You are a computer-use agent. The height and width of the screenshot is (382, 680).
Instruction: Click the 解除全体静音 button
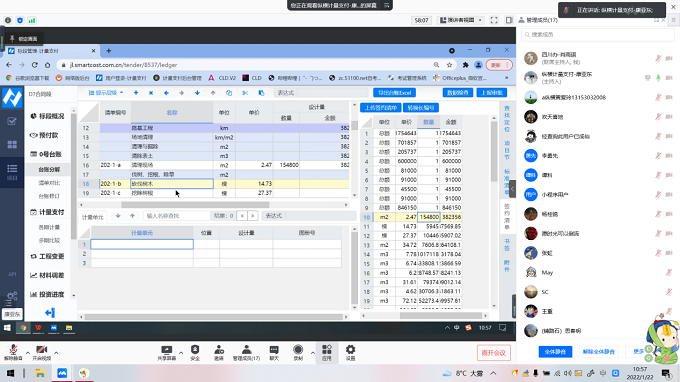598,352
